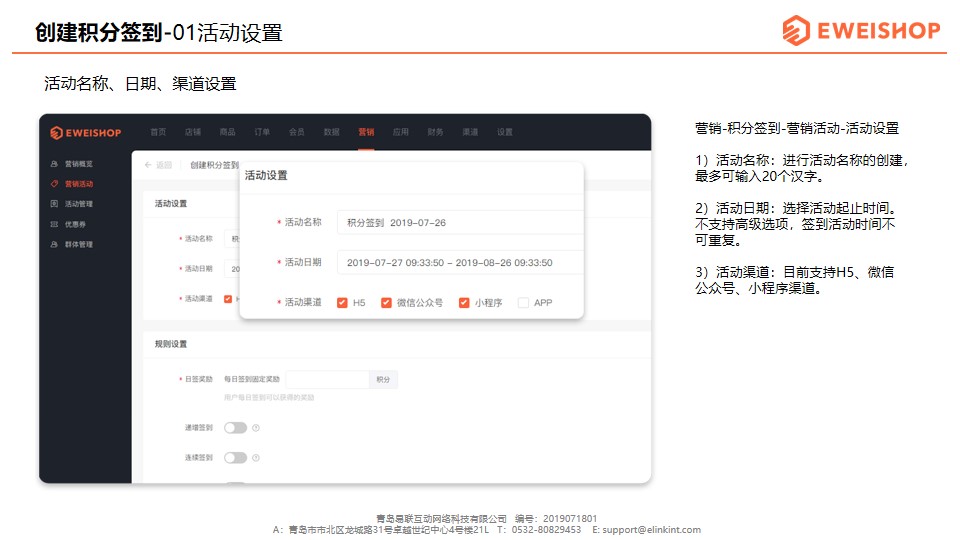Enable the 连续签到 switch
Screen dimensions: 960x540
point(235,458)
